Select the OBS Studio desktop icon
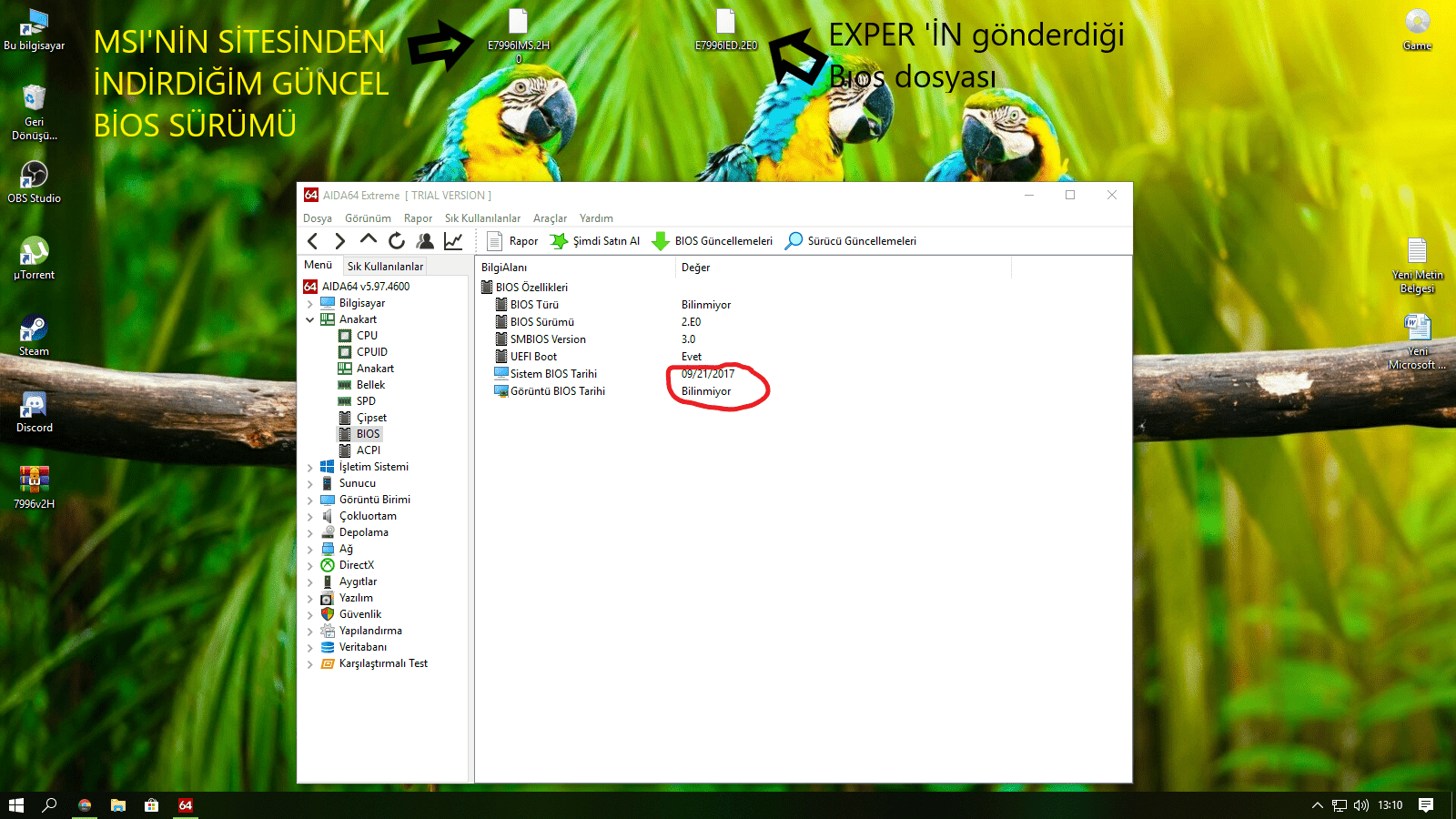 (35, 182)
